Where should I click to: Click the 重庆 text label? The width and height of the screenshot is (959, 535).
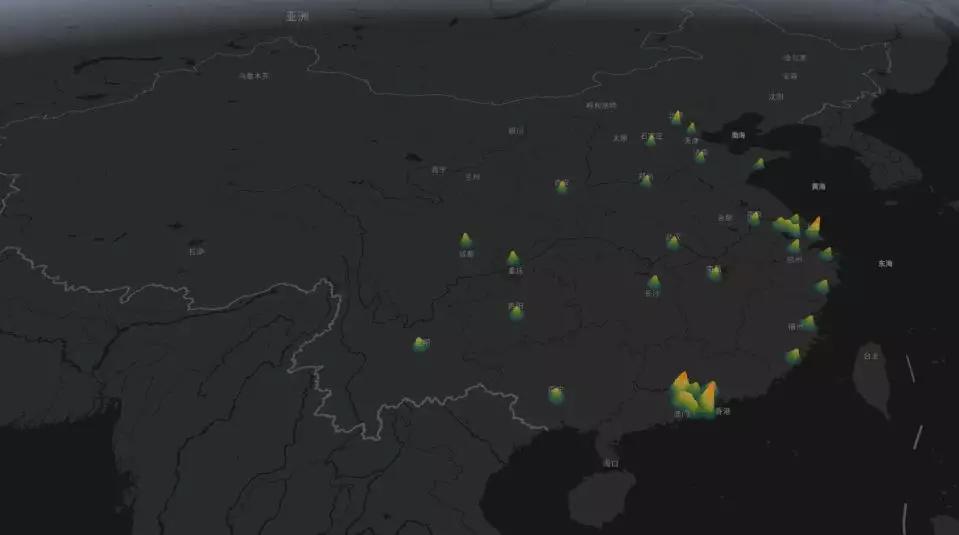(516, 271)
